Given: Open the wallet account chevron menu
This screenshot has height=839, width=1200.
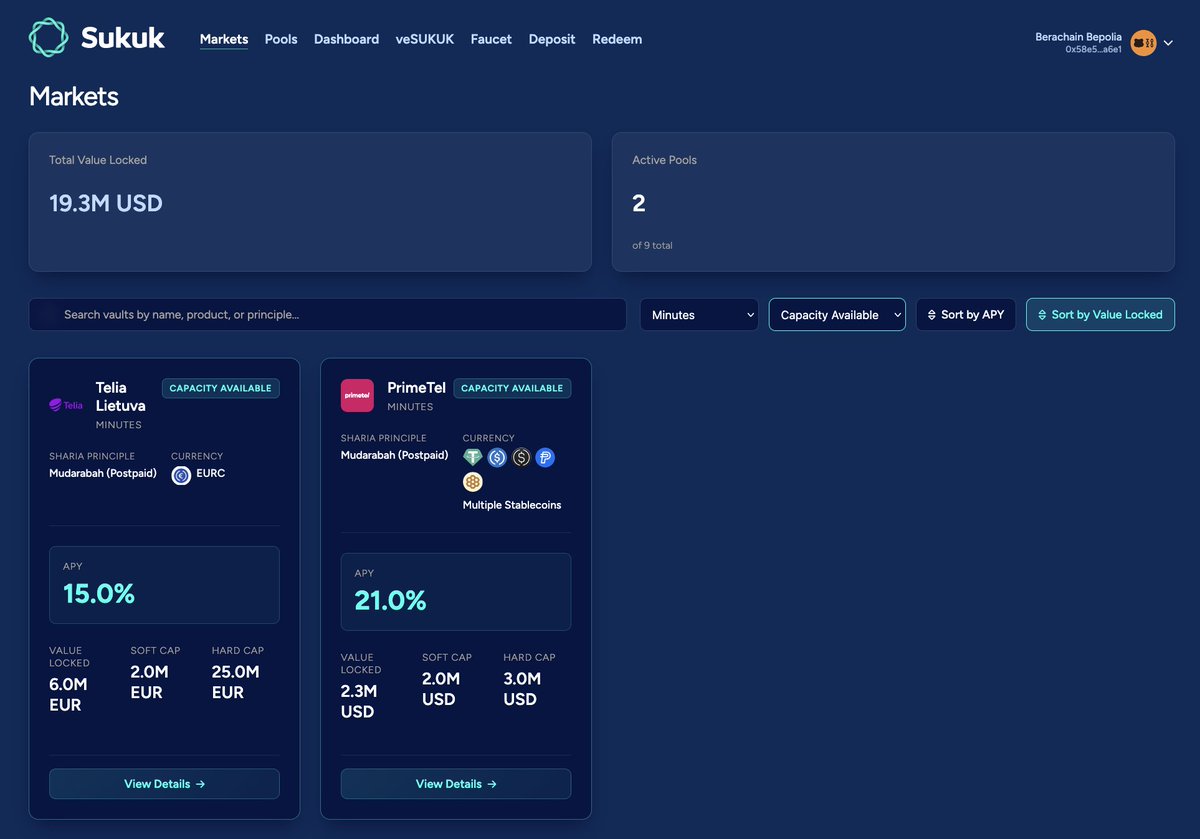Looking at the screenshot, I should (x=1168, y=43).
